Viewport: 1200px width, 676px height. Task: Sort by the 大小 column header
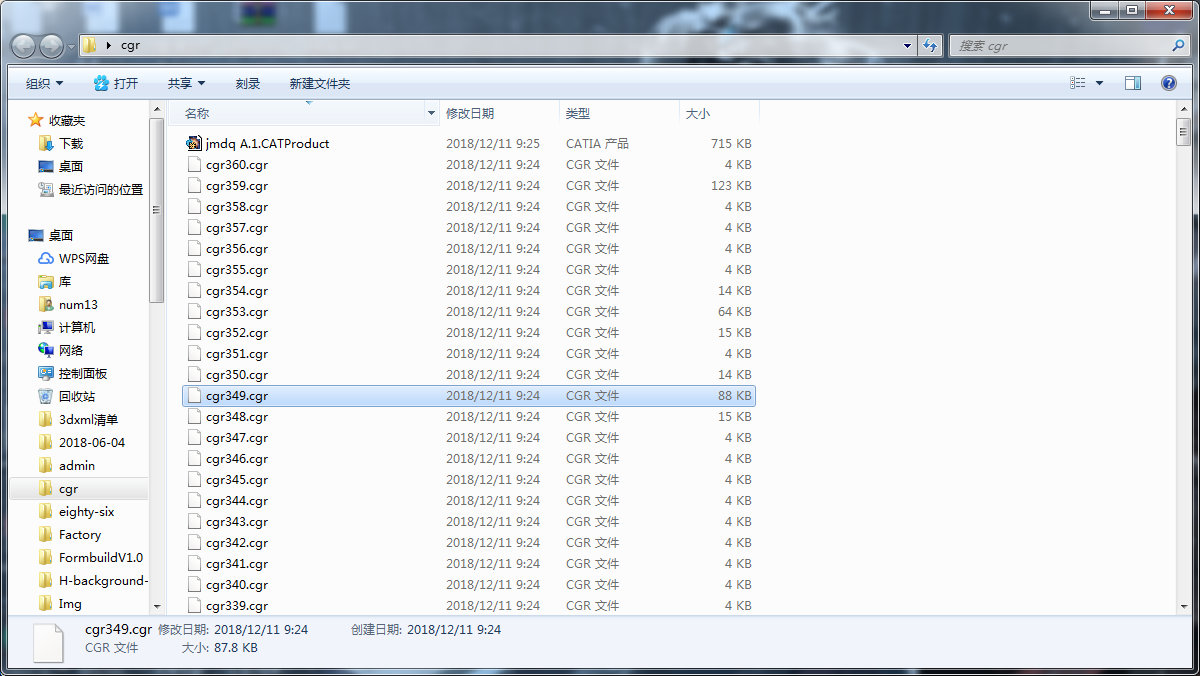(698, 114)
